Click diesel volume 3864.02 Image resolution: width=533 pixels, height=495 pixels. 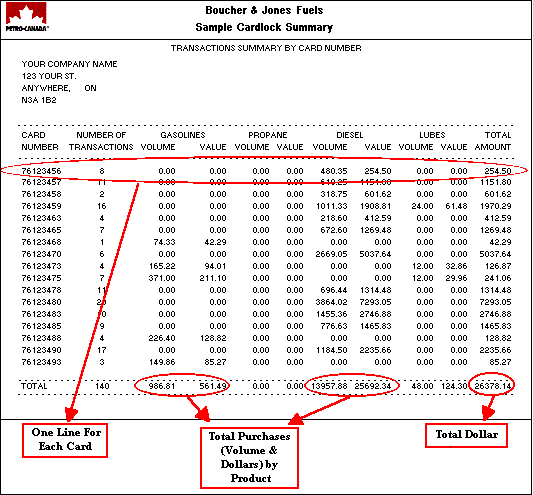pyautogui.click(x=331, y=302)
